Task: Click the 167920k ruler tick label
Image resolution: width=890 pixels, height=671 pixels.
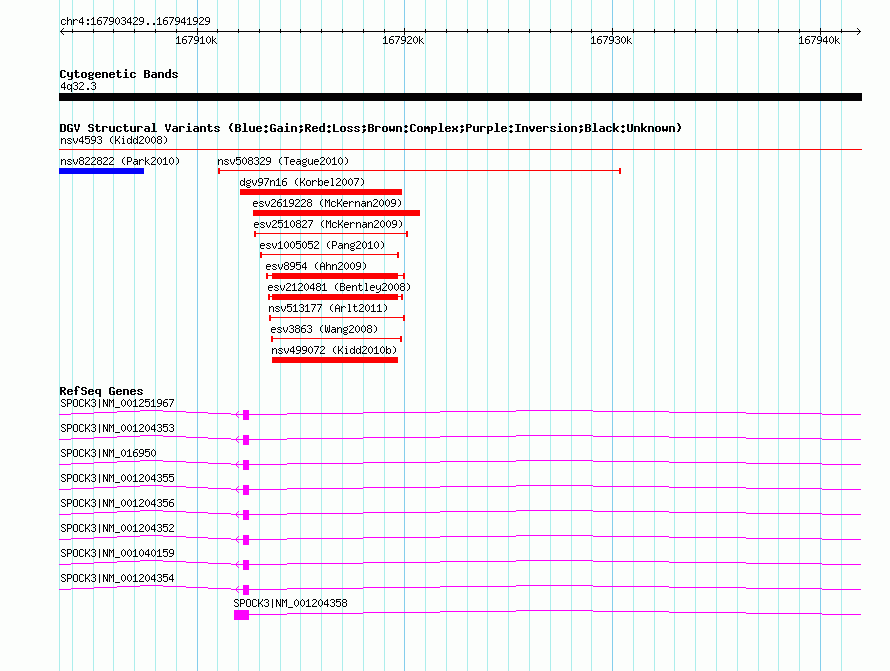Action: pyautogui.click(x=403, y=40)
